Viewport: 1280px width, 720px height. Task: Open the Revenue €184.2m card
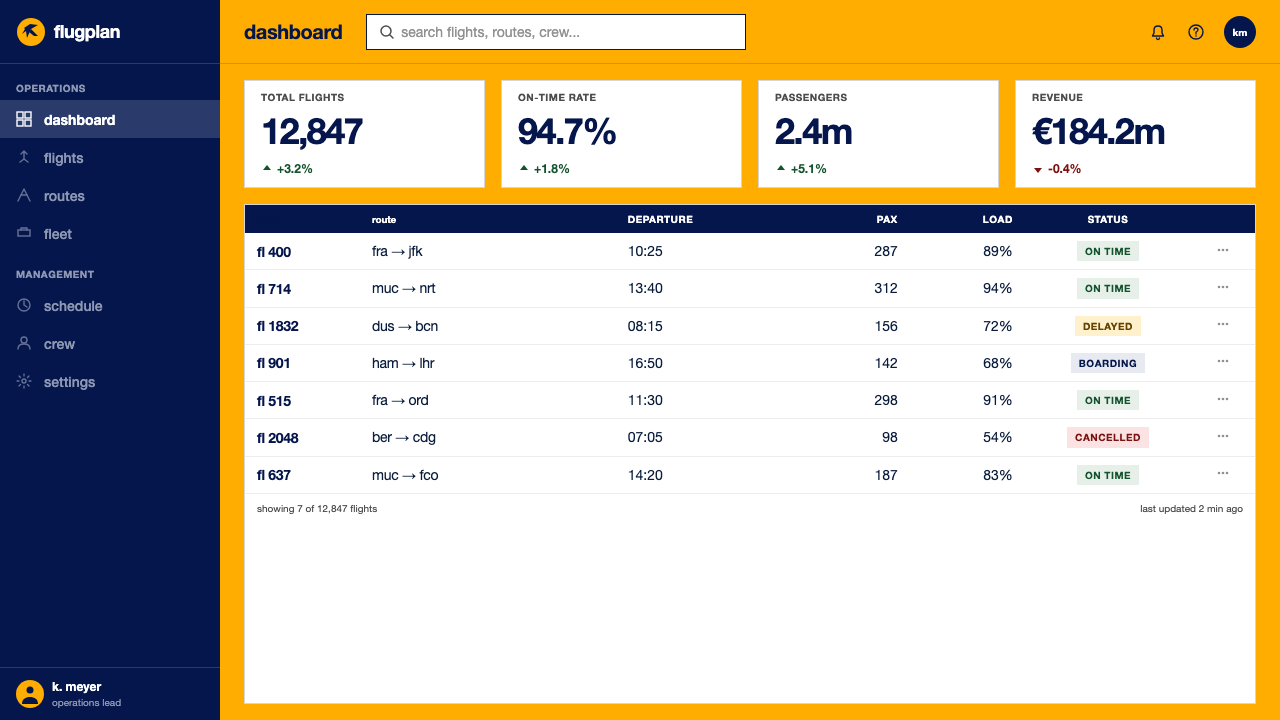point(1135,133)
